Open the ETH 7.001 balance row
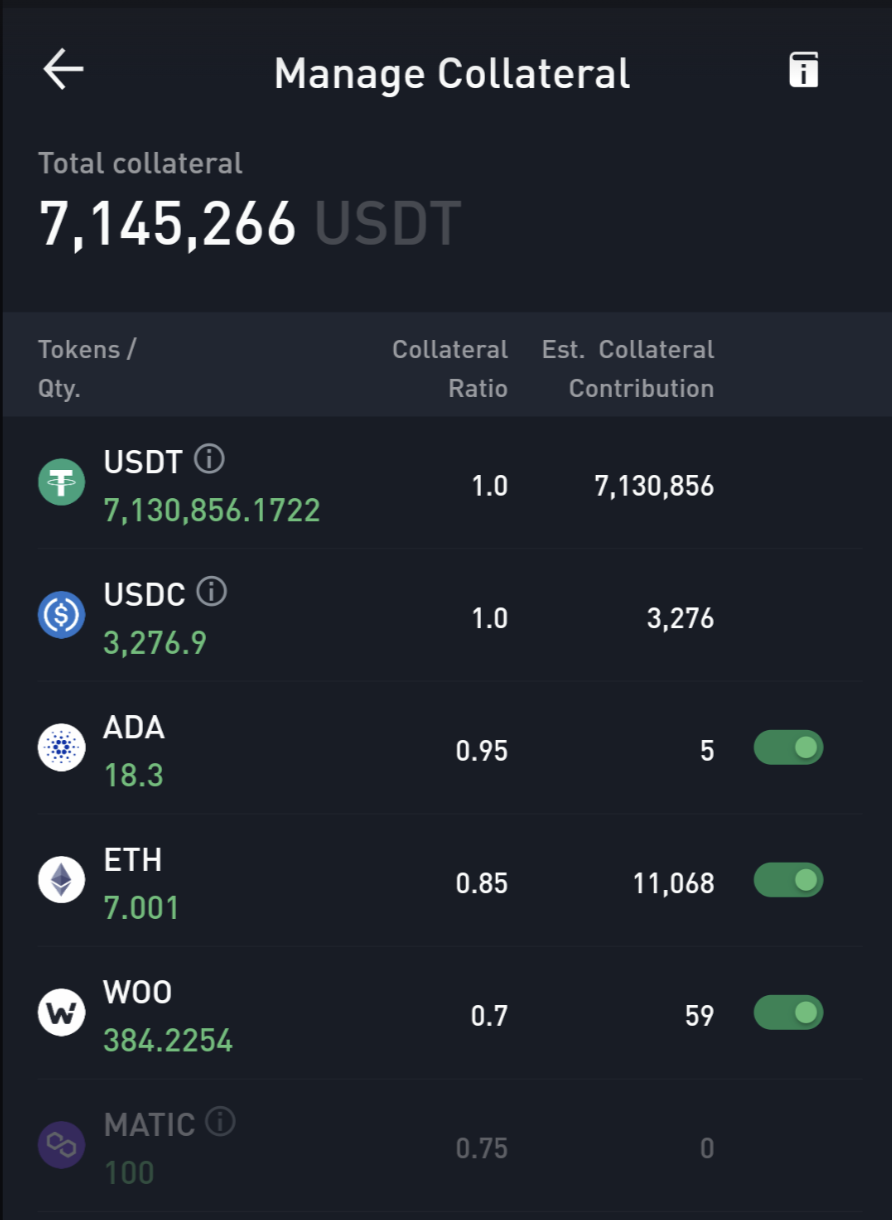Screen dimensions: 892x1220 pyautogui.click(x=446, y=881)
